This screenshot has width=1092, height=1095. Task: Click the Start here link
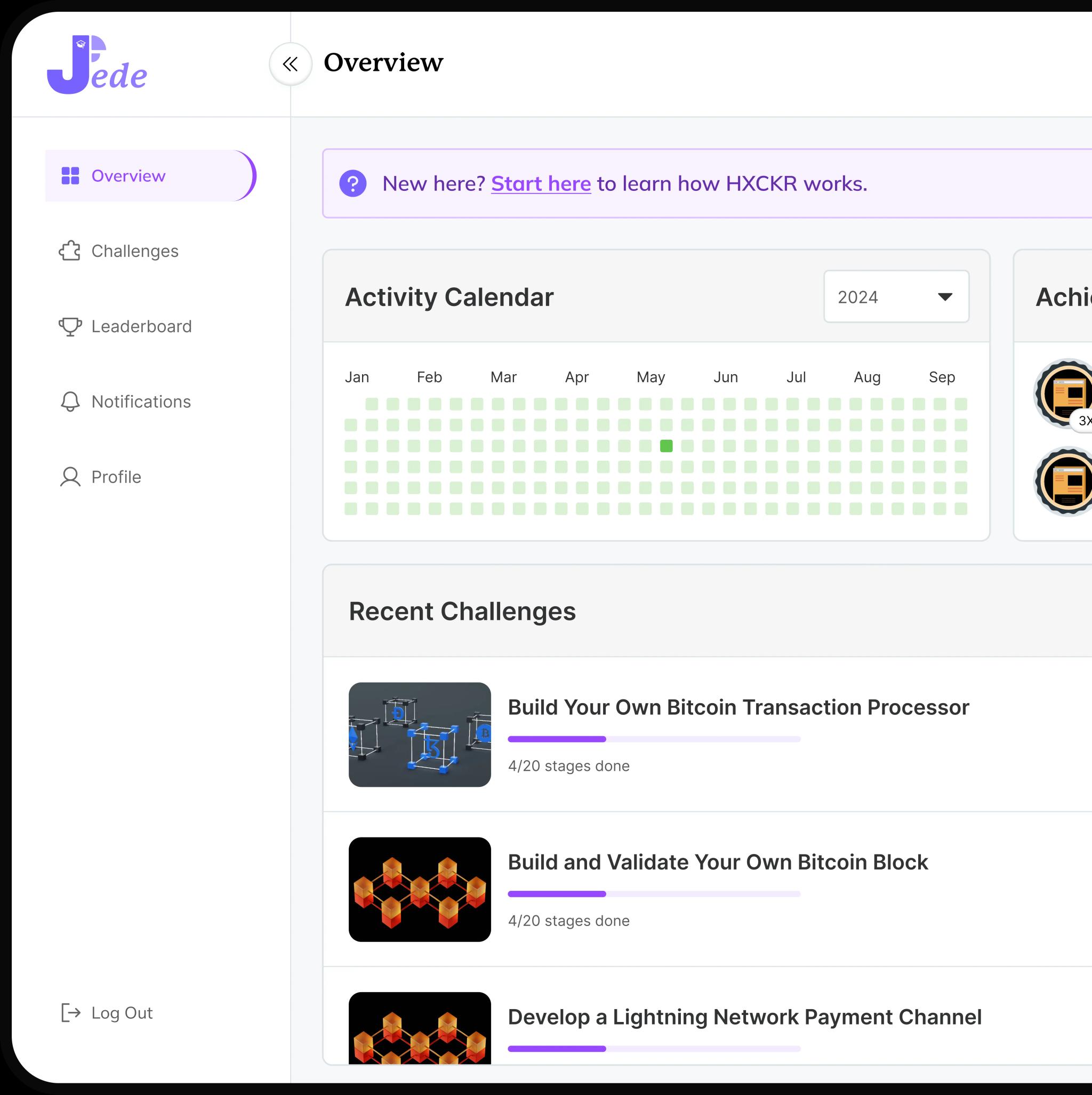coord(540,183)
